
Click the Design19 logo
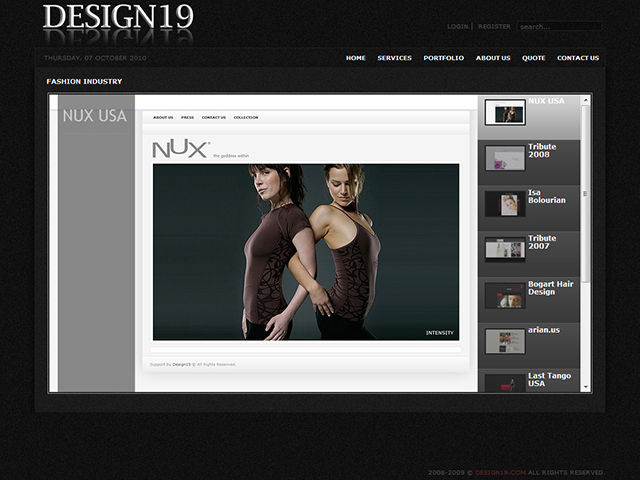point(118,18)
